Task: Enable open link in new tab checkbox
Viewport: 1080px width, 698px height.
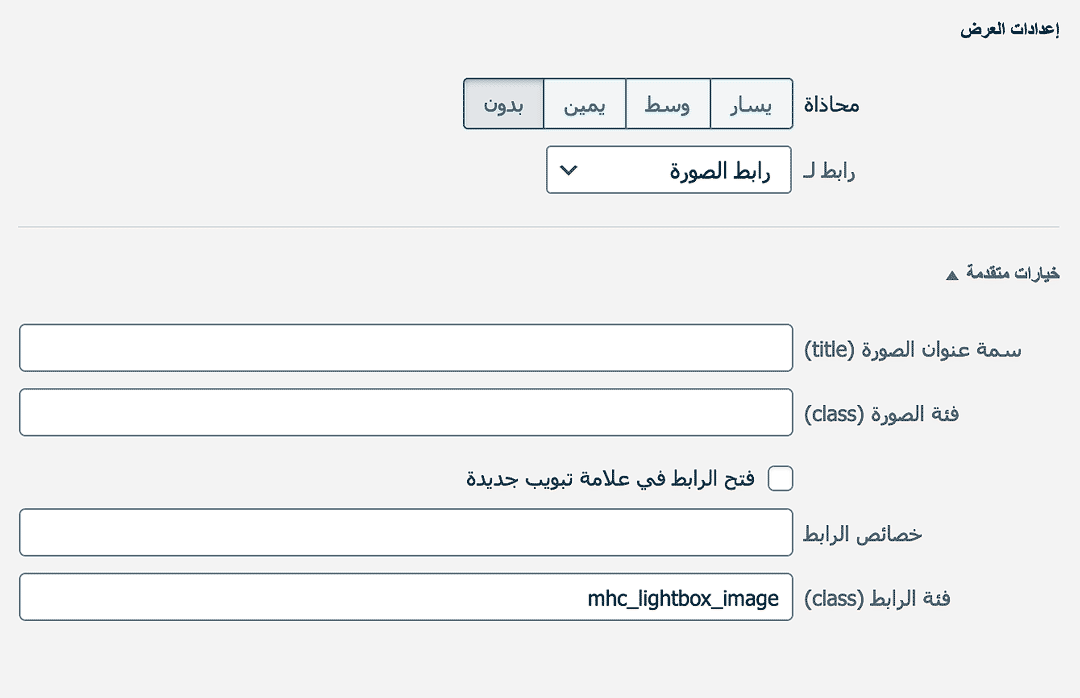Action: (x=780, y=479)
